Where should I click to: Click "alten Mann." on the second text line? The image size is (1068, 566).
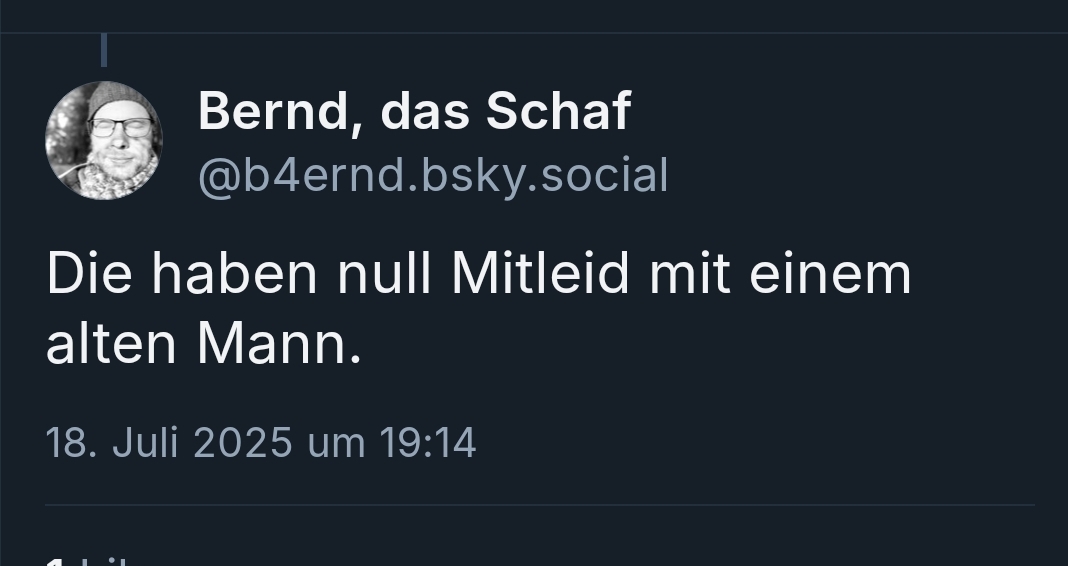coord(203,343)
